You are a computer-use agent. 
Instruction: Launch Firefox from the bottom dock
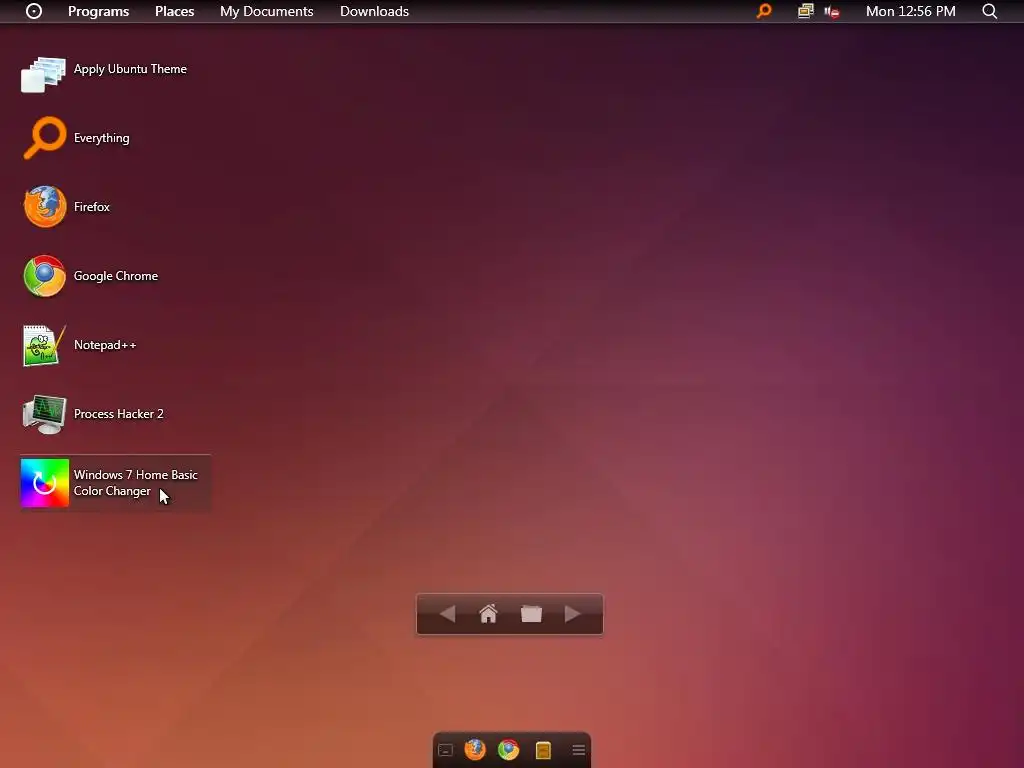(475, 750)
